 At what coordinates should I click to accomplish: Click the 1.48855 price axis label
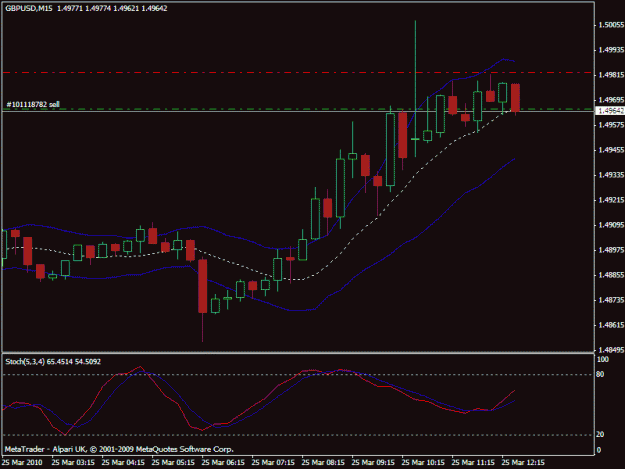pos(611,275)
